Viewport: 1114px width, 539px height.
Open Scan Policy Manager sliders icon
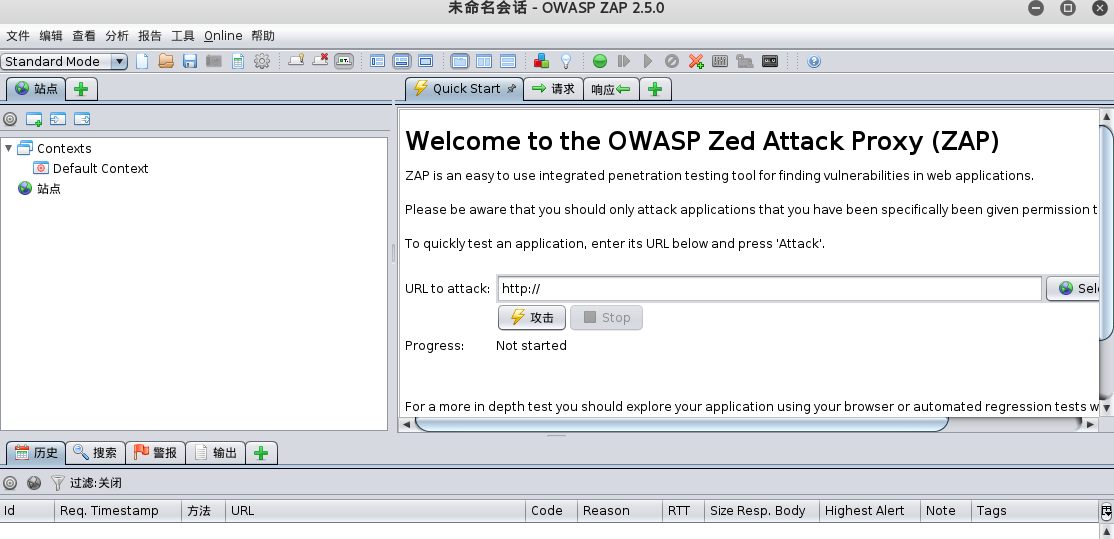tap(720, 61)
